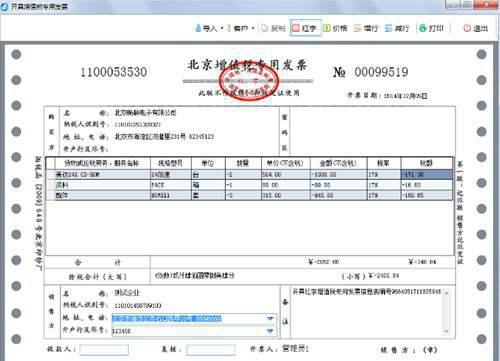This screenshot has height=361, width=500.
Task: Click the 复核 reviewer input box
Action: pos(211,350)
